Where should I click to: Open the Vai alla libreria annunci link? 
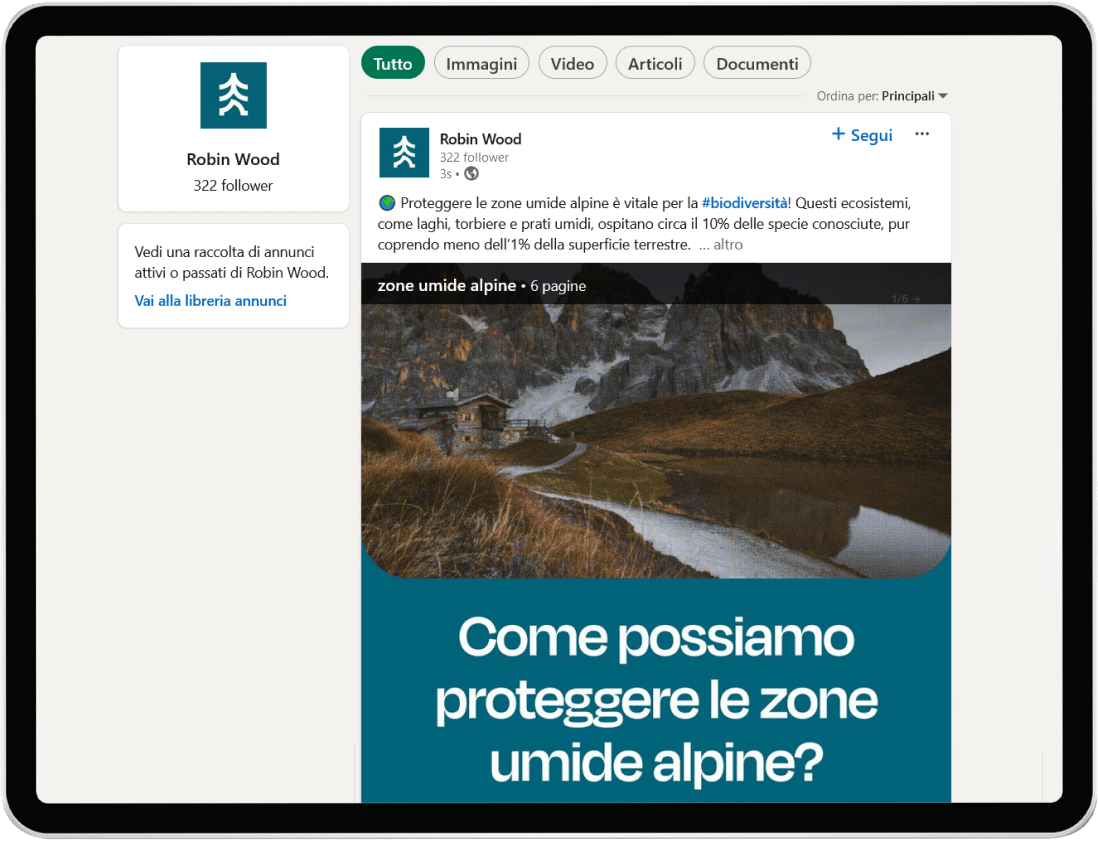point(210,300)
